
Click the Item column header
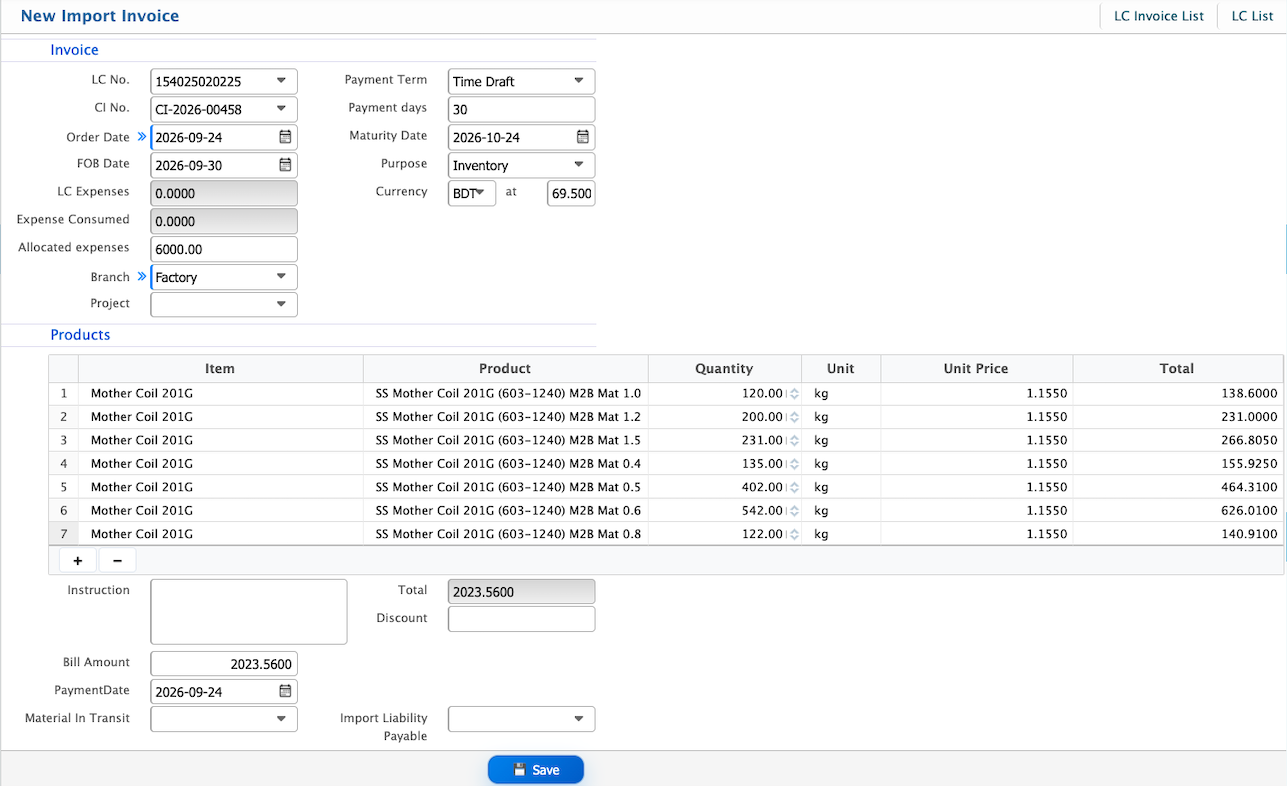click(x=220, y=369)
